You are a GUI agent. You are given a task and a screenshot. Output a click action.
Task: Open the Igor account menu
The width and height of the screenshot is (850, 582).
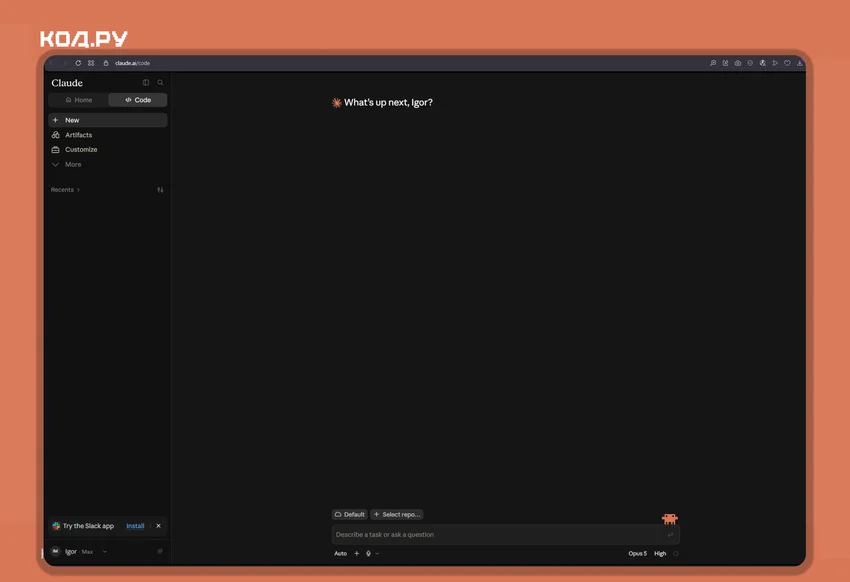79,551
